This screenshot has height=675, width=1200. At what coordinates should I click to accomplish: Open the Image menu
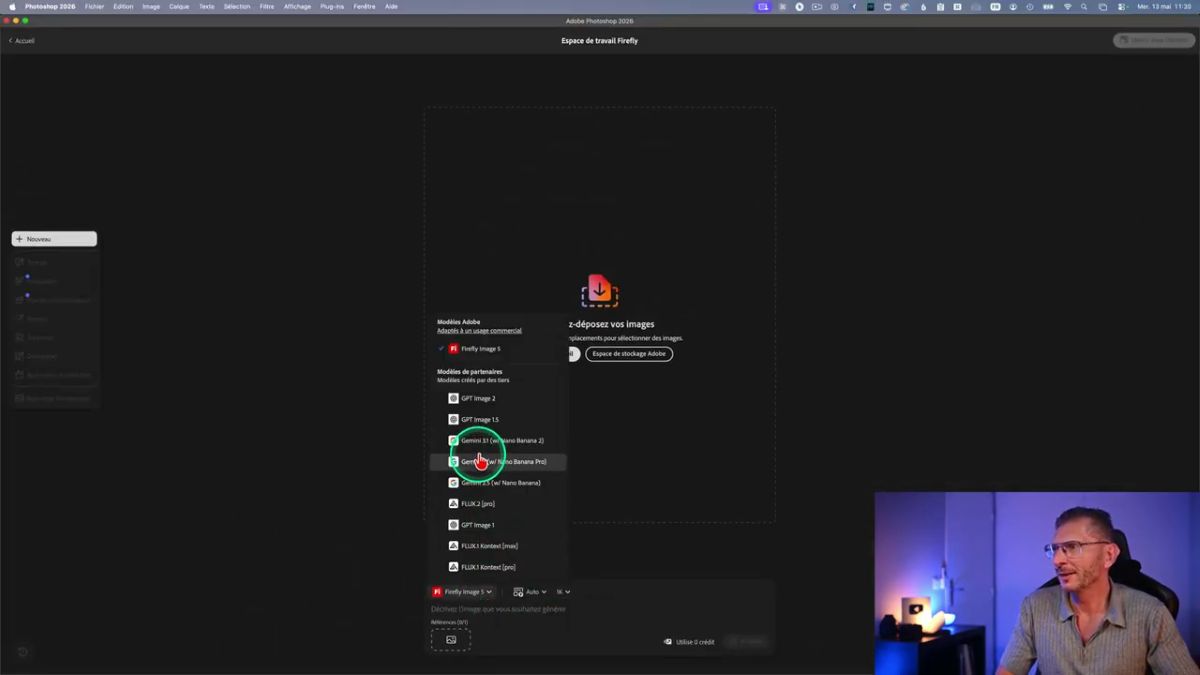pyautogui.click(x=151, y=6)
